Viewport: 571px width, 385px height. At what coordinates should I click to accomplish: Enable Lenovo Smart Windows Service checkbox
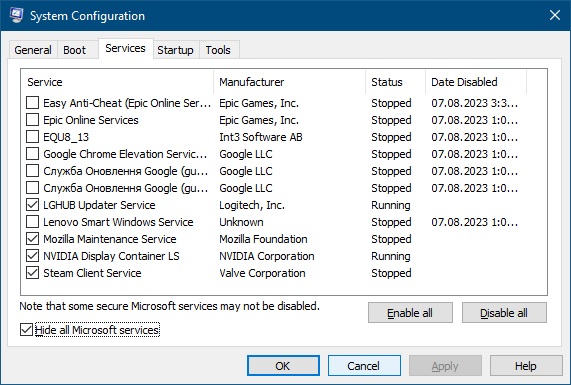32,221
